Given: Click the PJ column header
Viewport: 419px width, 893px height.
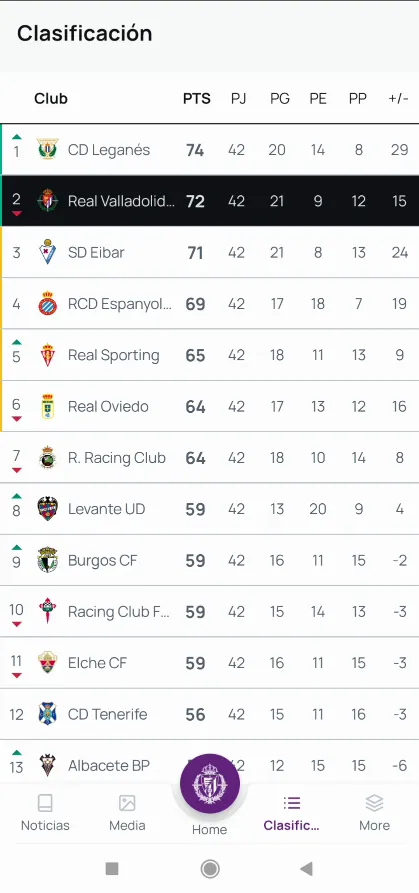Looking at the screenshot, I should (238, 99).
